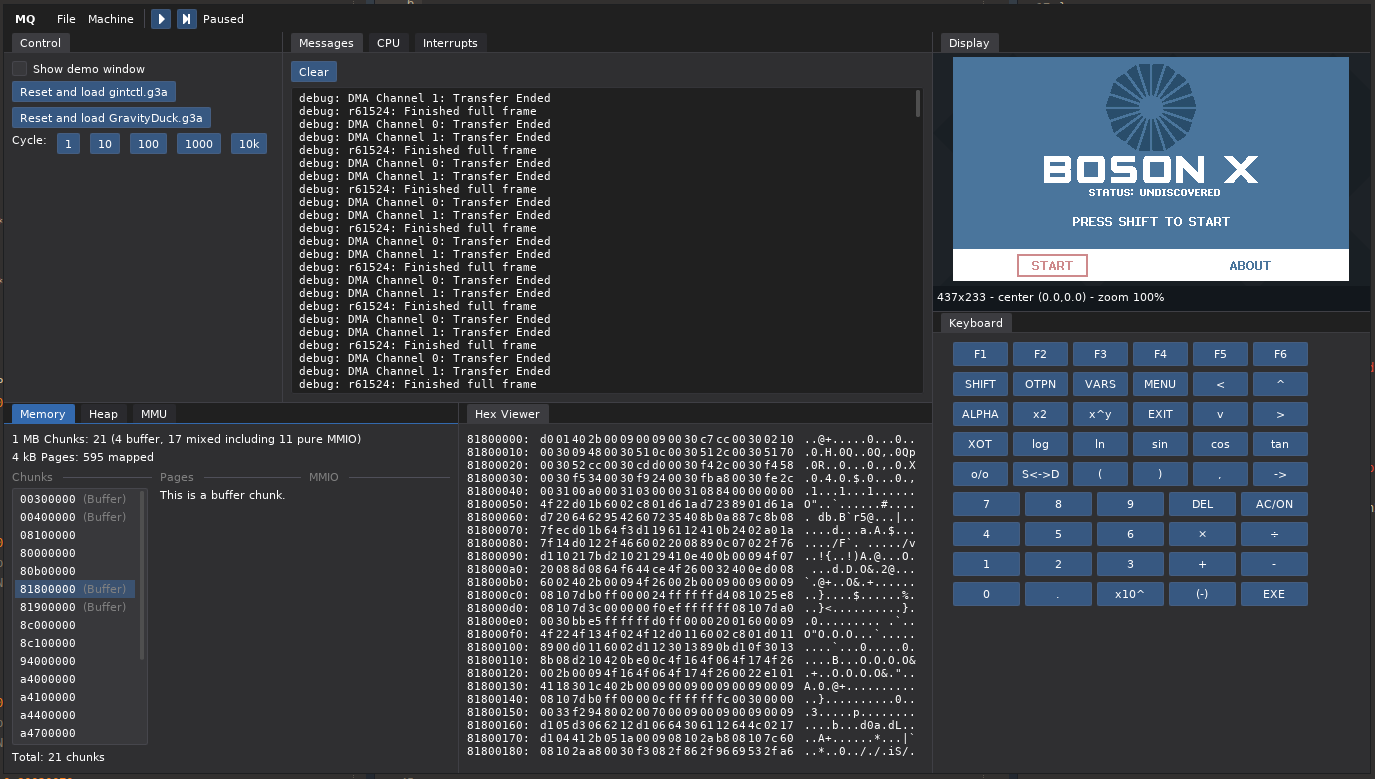This screenshot has height=779, width=1375.
Task: Switch to the Interrupts tab
Action: point(450,43)
